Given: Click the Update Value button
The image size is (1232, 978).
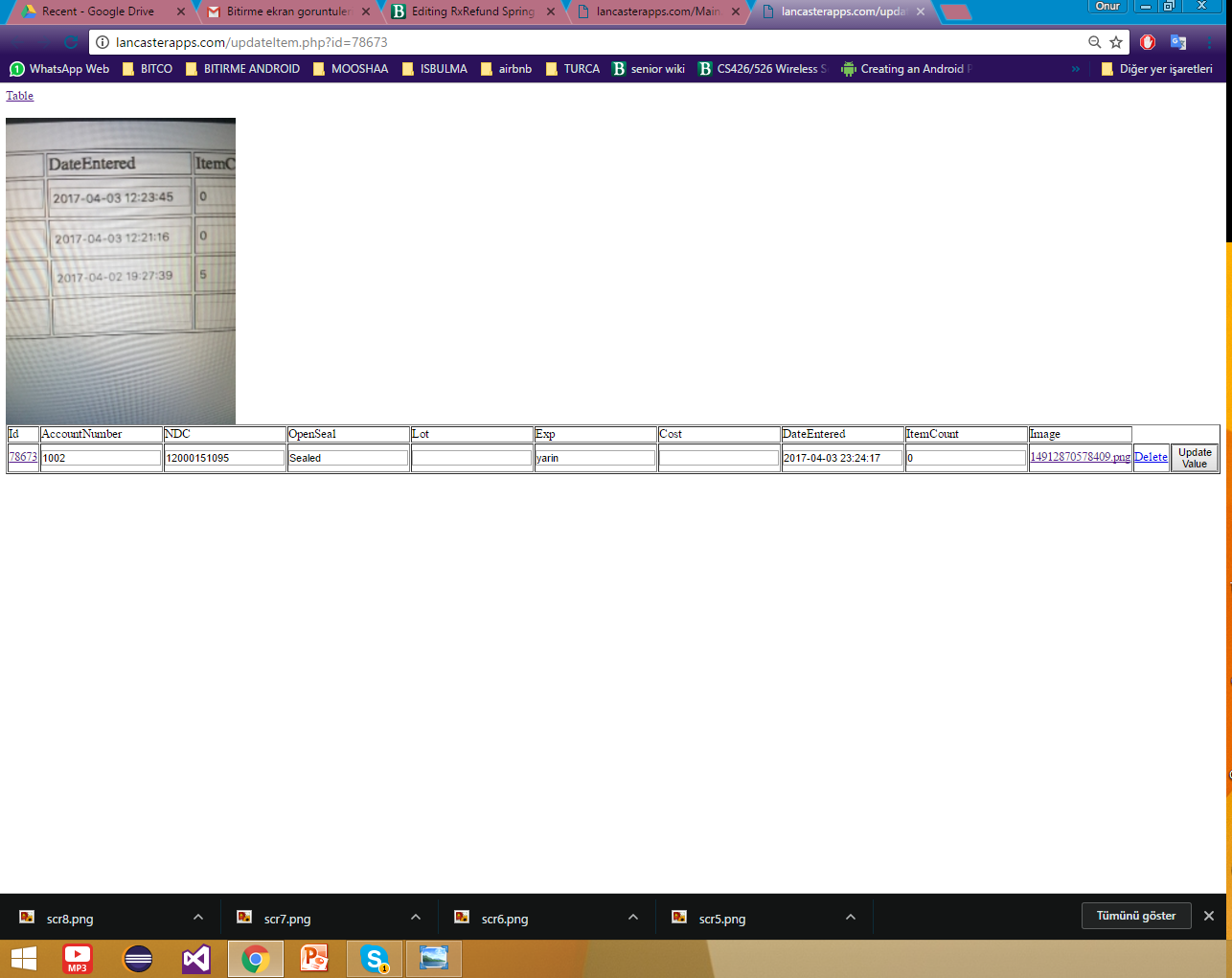Looking at the screenshot, I should coord(1194,458).
